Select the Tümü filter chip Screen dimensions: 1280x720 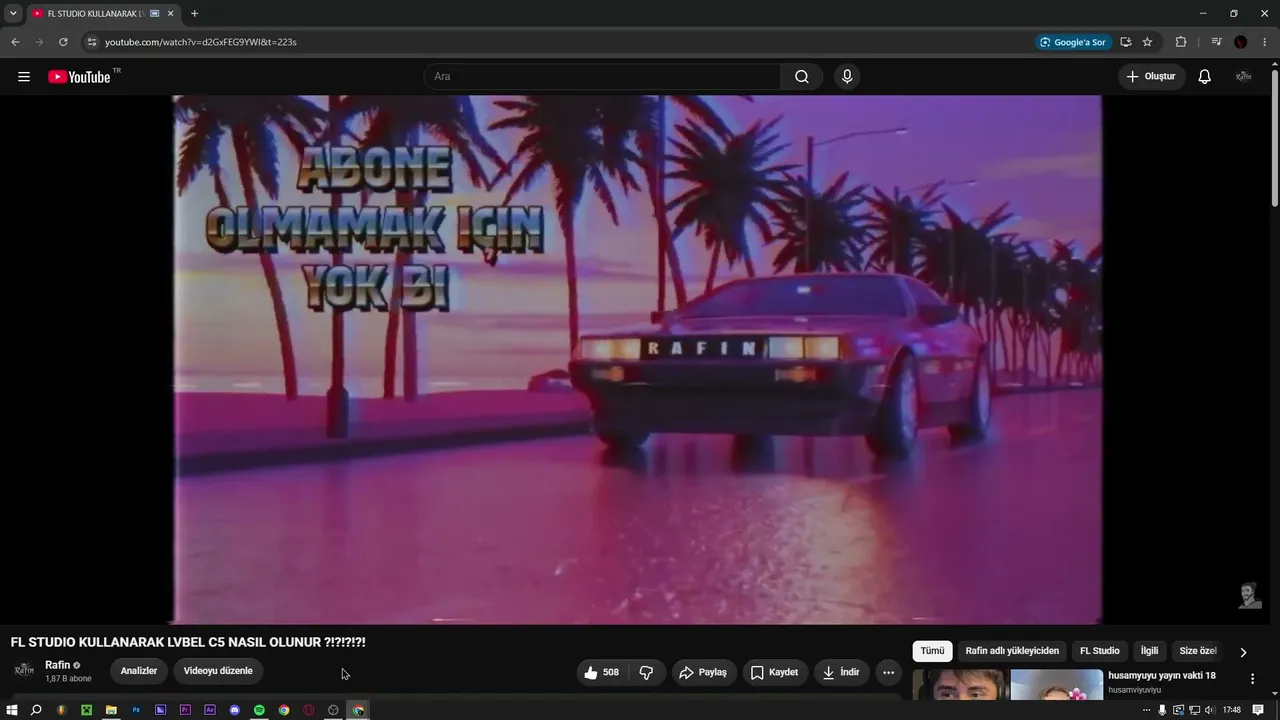tap(932, 651)
